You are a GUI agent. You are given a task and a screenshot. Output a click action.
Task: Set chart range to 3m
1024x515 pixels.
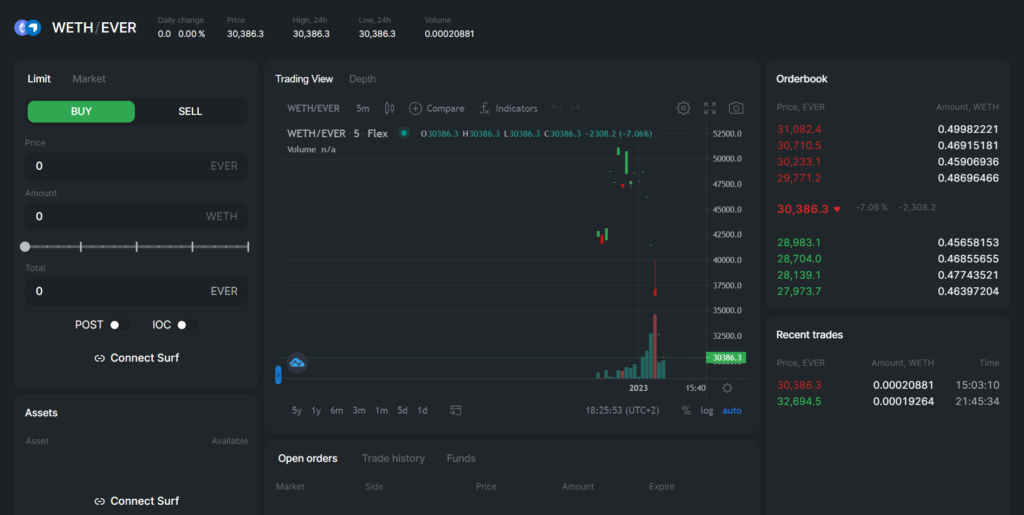pyautogui.click(x=359, y=411)
